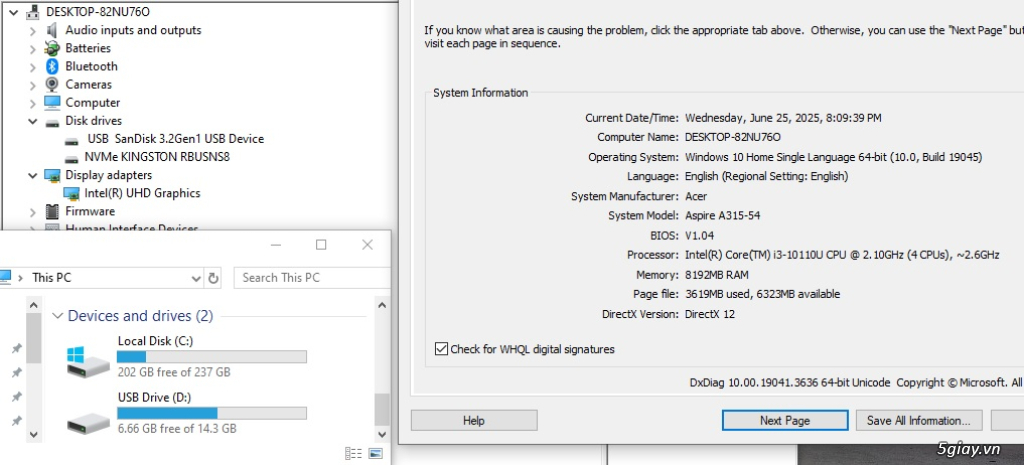Click navigation pane scroll up arrow

click(34, 304)
